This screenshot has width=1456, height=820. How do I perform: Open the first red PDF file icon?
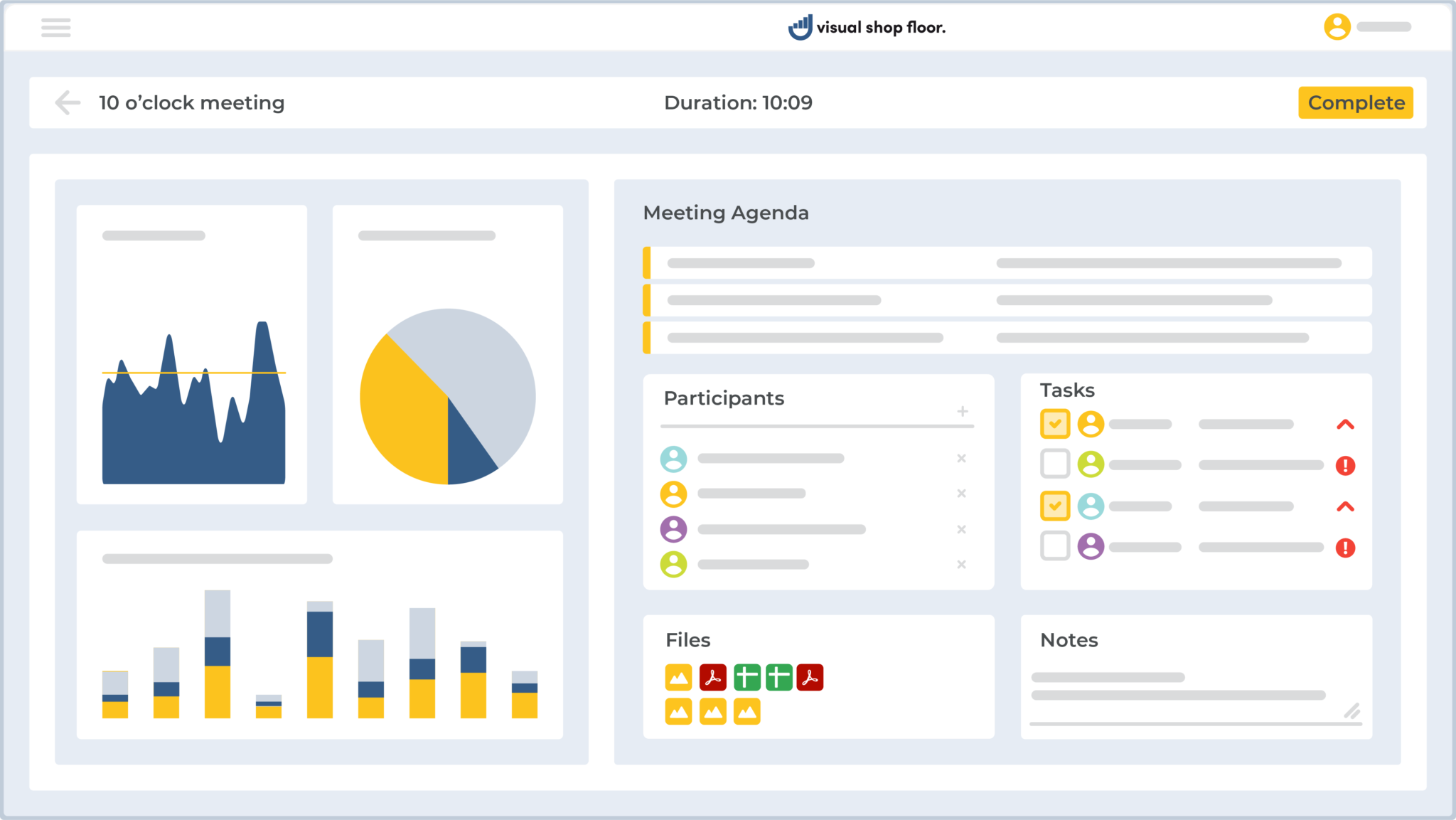point(712,677)
